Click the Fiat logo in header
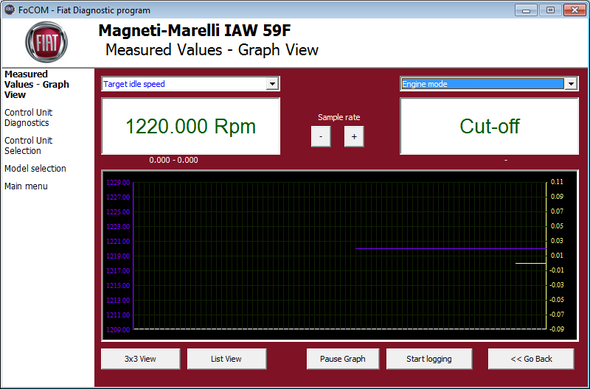The width and height of the screenshot is (590, 389). tap(47, 42)
